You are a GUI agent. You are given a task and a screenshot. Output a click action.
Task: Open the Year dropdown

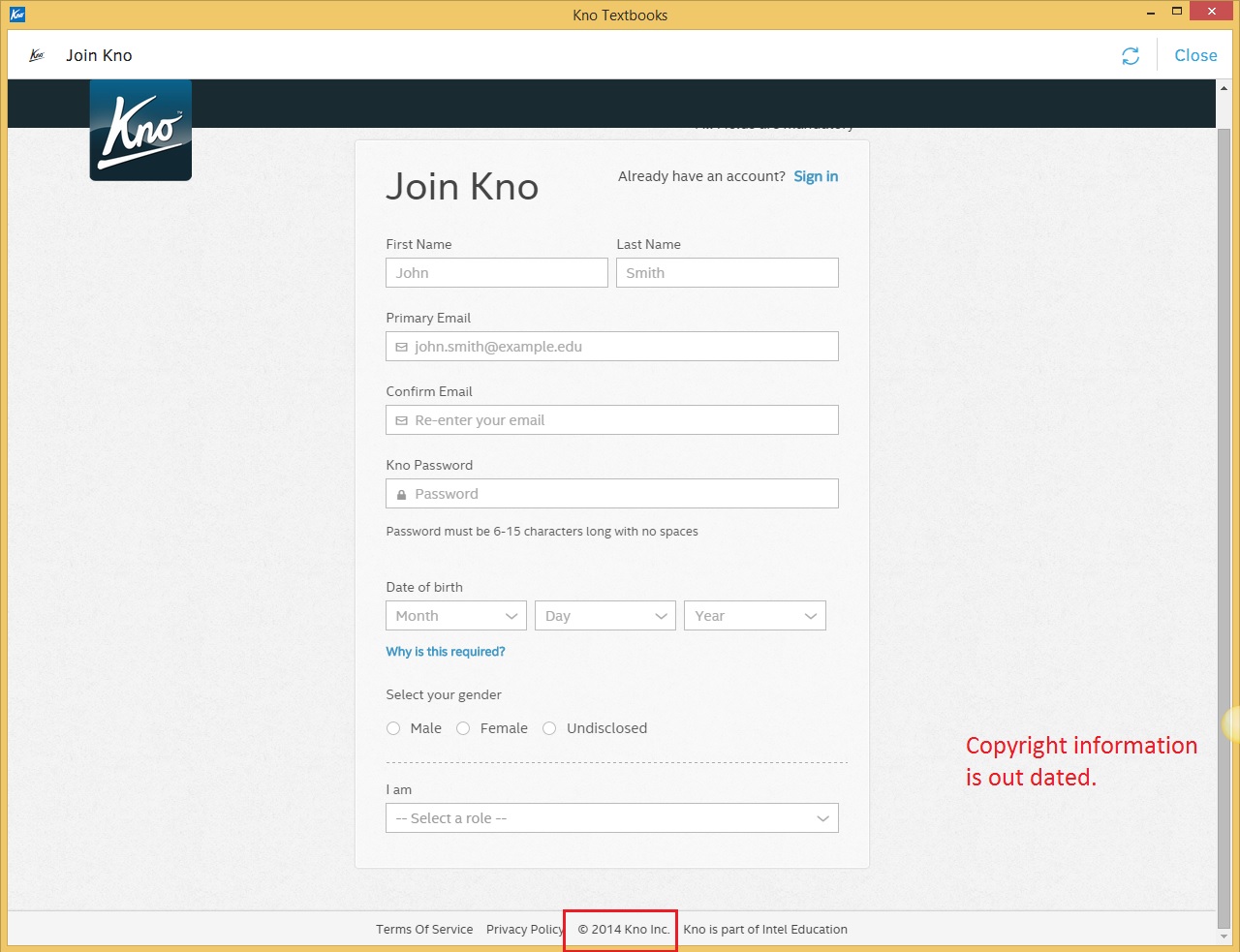755,616
